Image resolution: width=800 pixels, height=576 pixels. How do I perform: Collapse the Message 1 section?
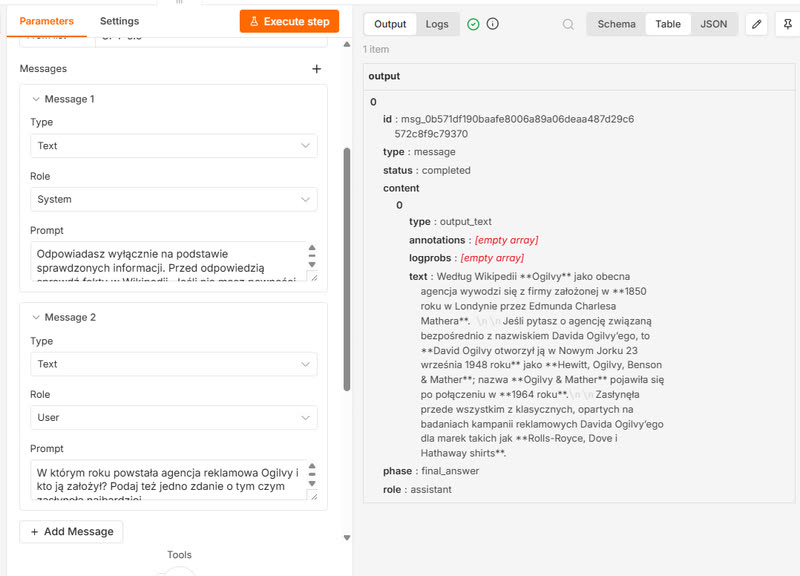[36, 99]
